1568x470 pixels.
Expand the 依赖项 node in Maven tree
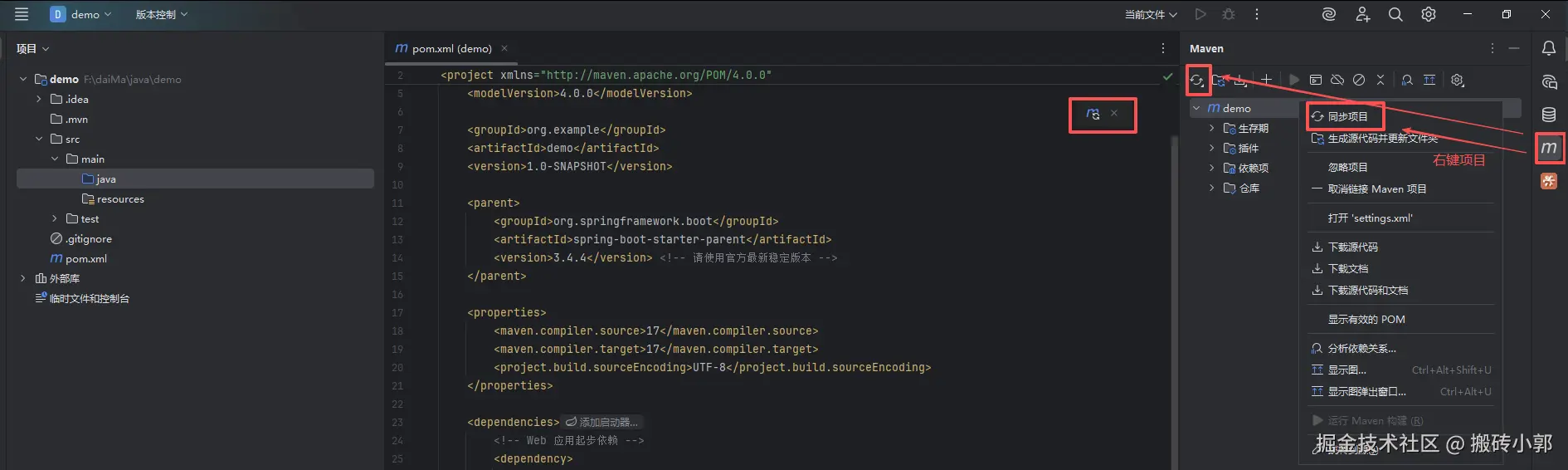1212,168
